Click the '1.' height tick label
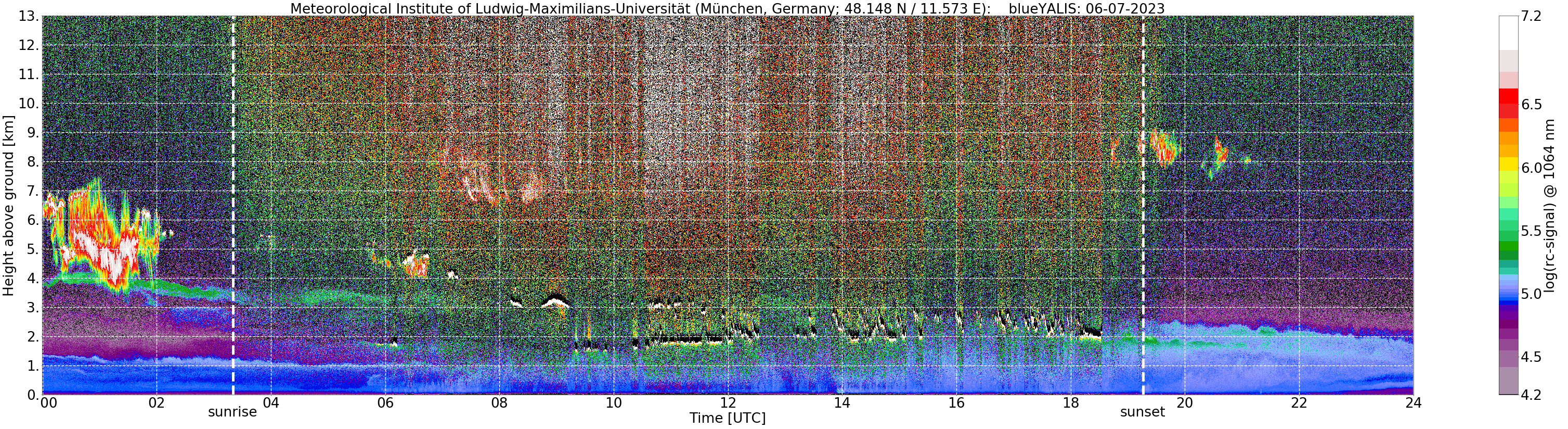The image size is (1568, 429). 32,365
